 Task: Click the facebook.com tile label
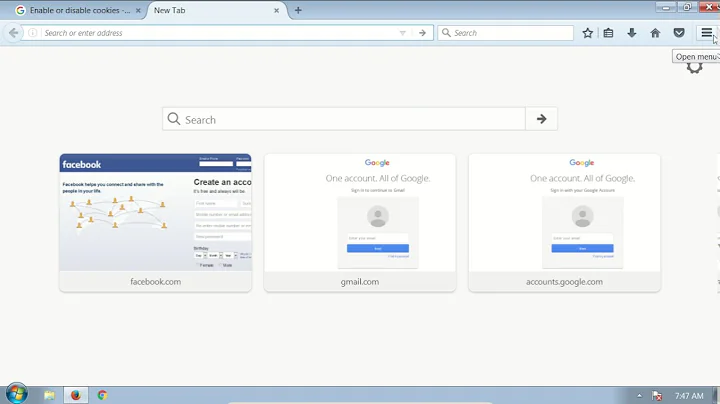pyautogui.click(x=156, y=281)
